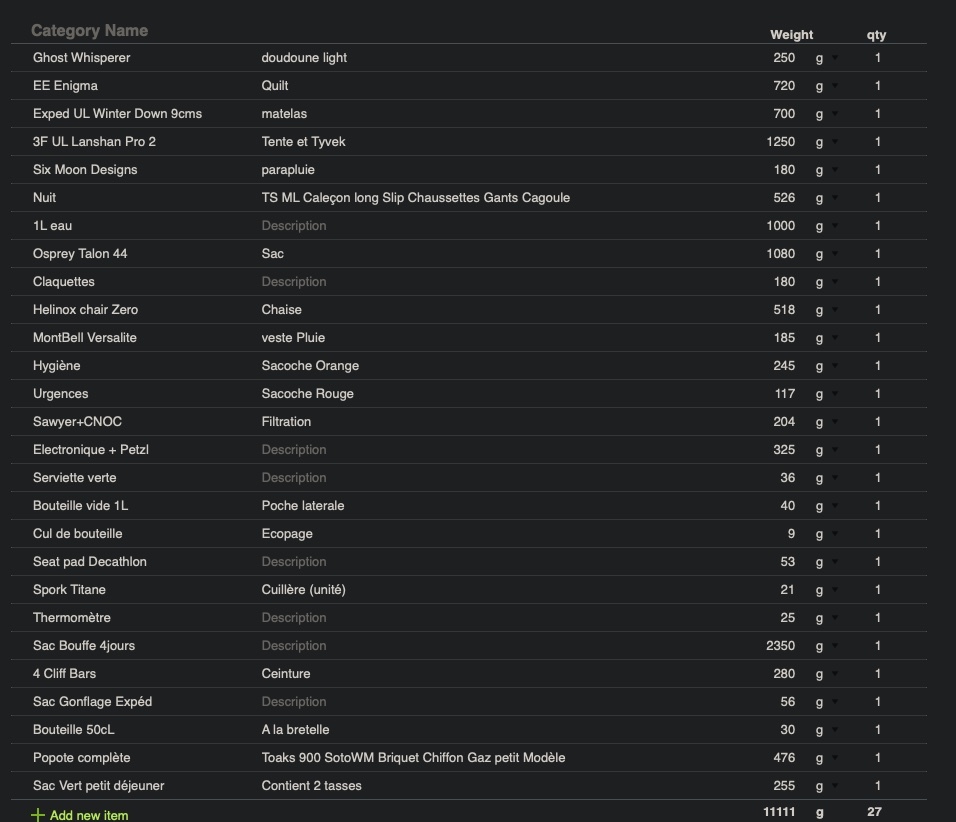This screenshot has width=956, height=822.
Task: Click the quantity field for Six Moon Designs
Action: 877,170
